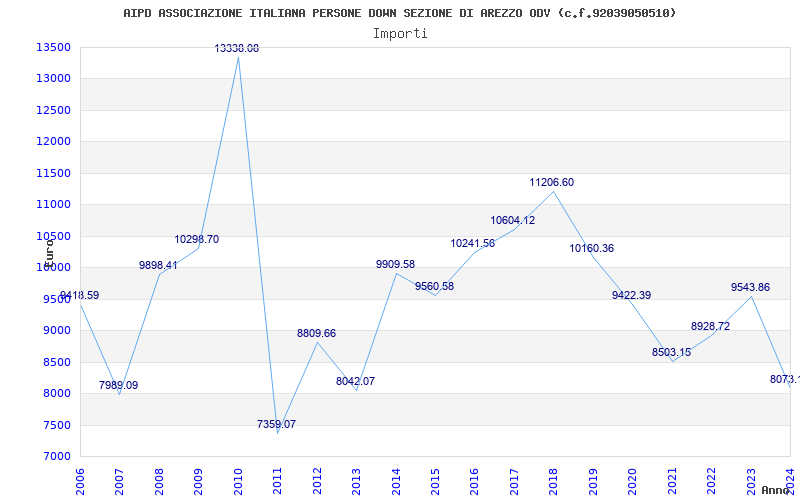Click the 11000 y-axis value
The image size is (800, 500).
tap(53, 205)
